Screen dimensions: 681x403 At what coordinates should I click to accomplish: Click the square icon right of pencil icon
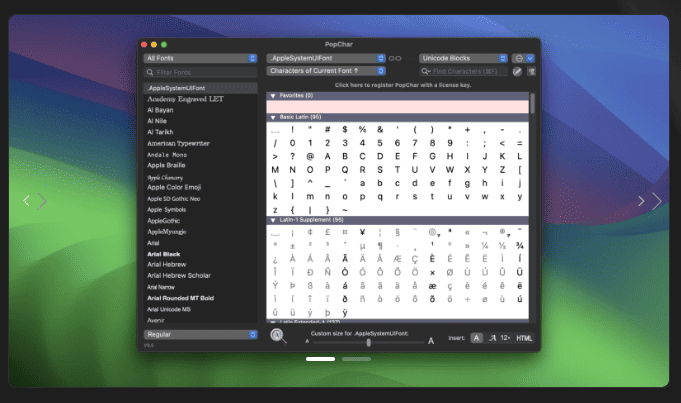(x=531, y=71)
